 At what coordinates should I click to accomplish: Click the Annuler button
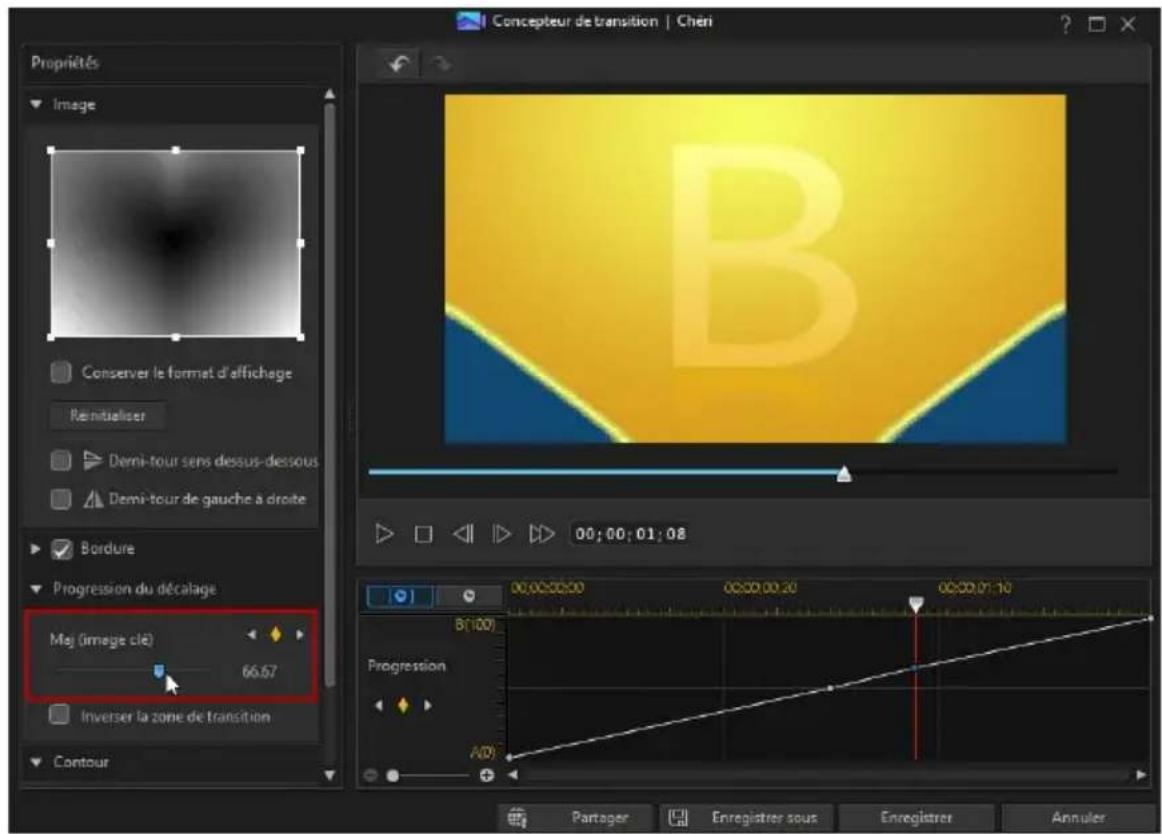pyautogui.click(x=1078, y=818)
